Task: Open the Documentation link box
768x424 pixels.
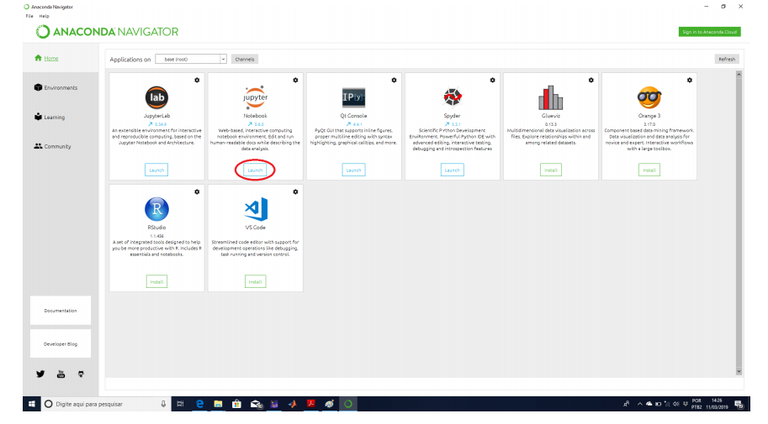Action: coord(61,310)
